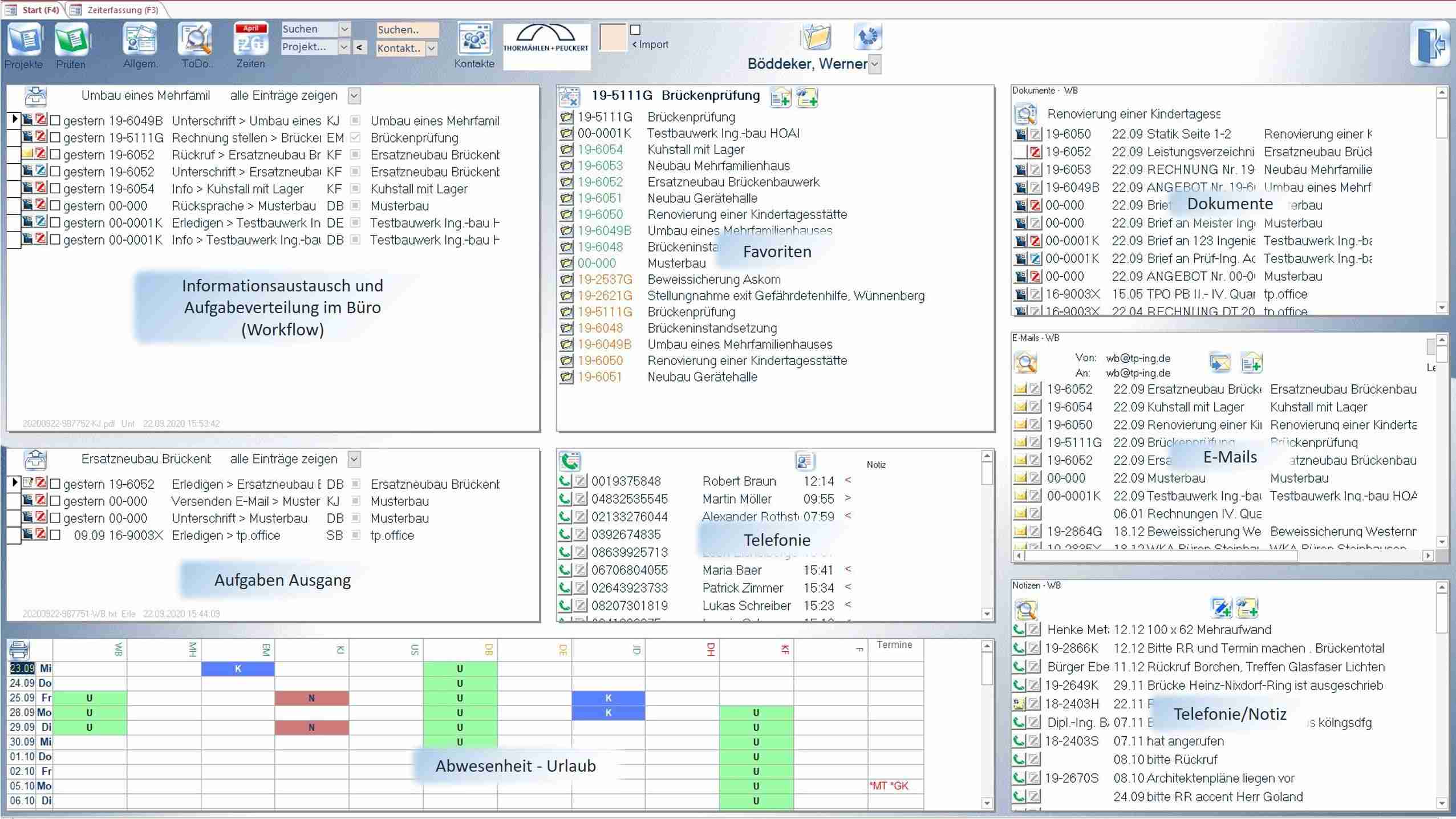
Task: Click the beige color swatch beside Import
Action: [x=613, y=38]
